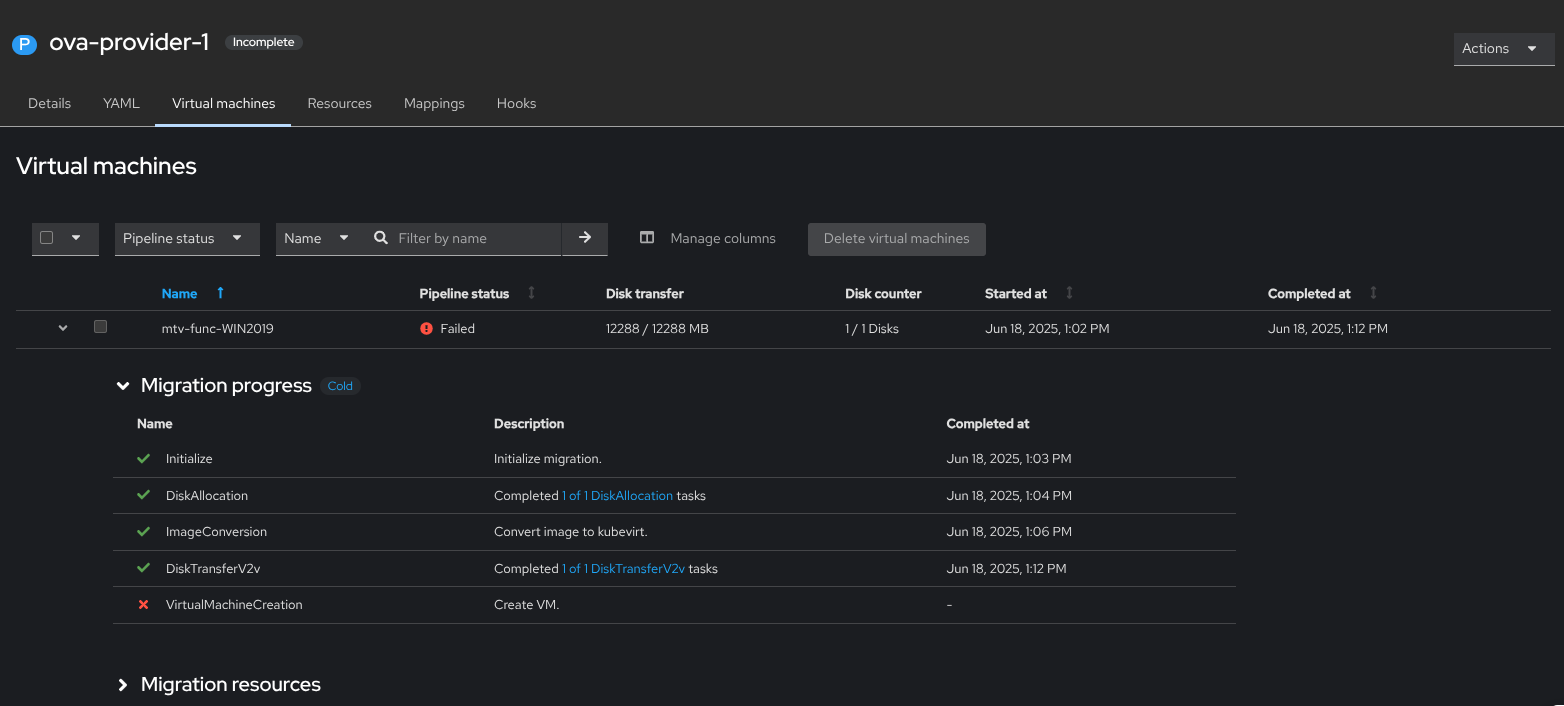Open the Actions dropdown menu
This screenshot has width=1564, height=706.
click(1503, 48)
